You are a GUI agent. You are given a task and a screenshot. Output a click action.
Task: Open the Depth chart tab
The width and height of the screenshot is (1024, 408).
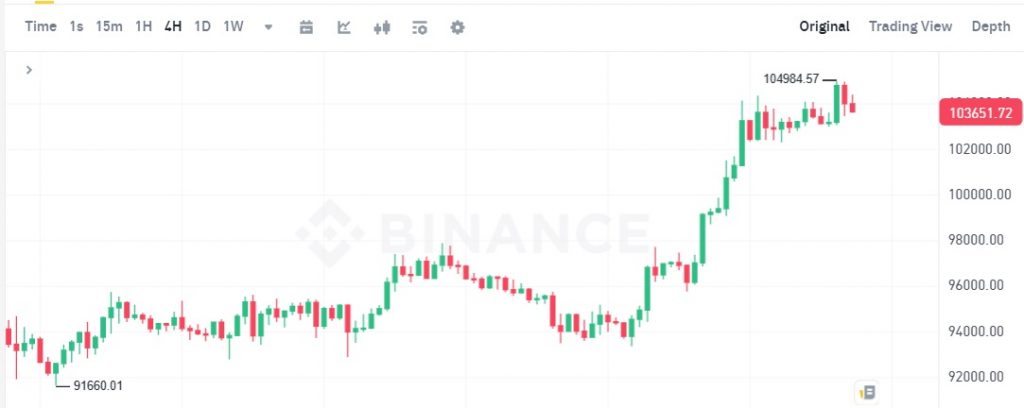(x=991, y=27)
